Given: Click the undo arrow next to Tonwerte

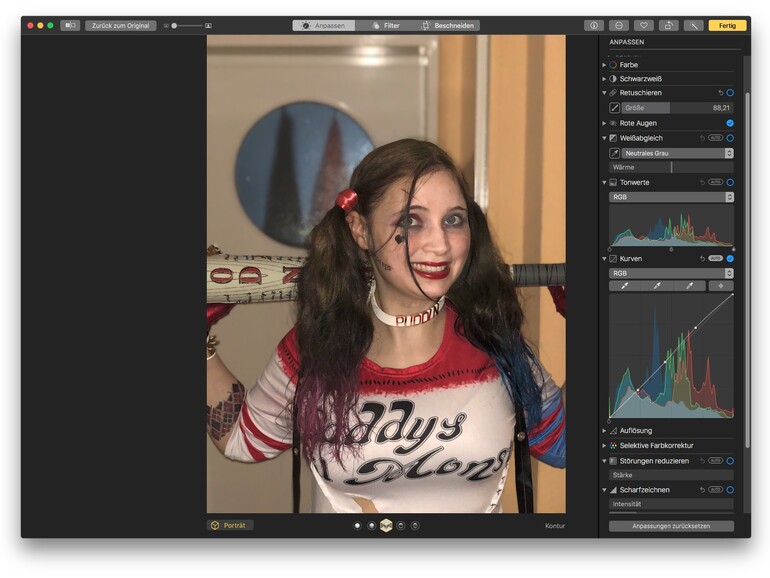Looking at the screenshot, I should click(702, 182).
